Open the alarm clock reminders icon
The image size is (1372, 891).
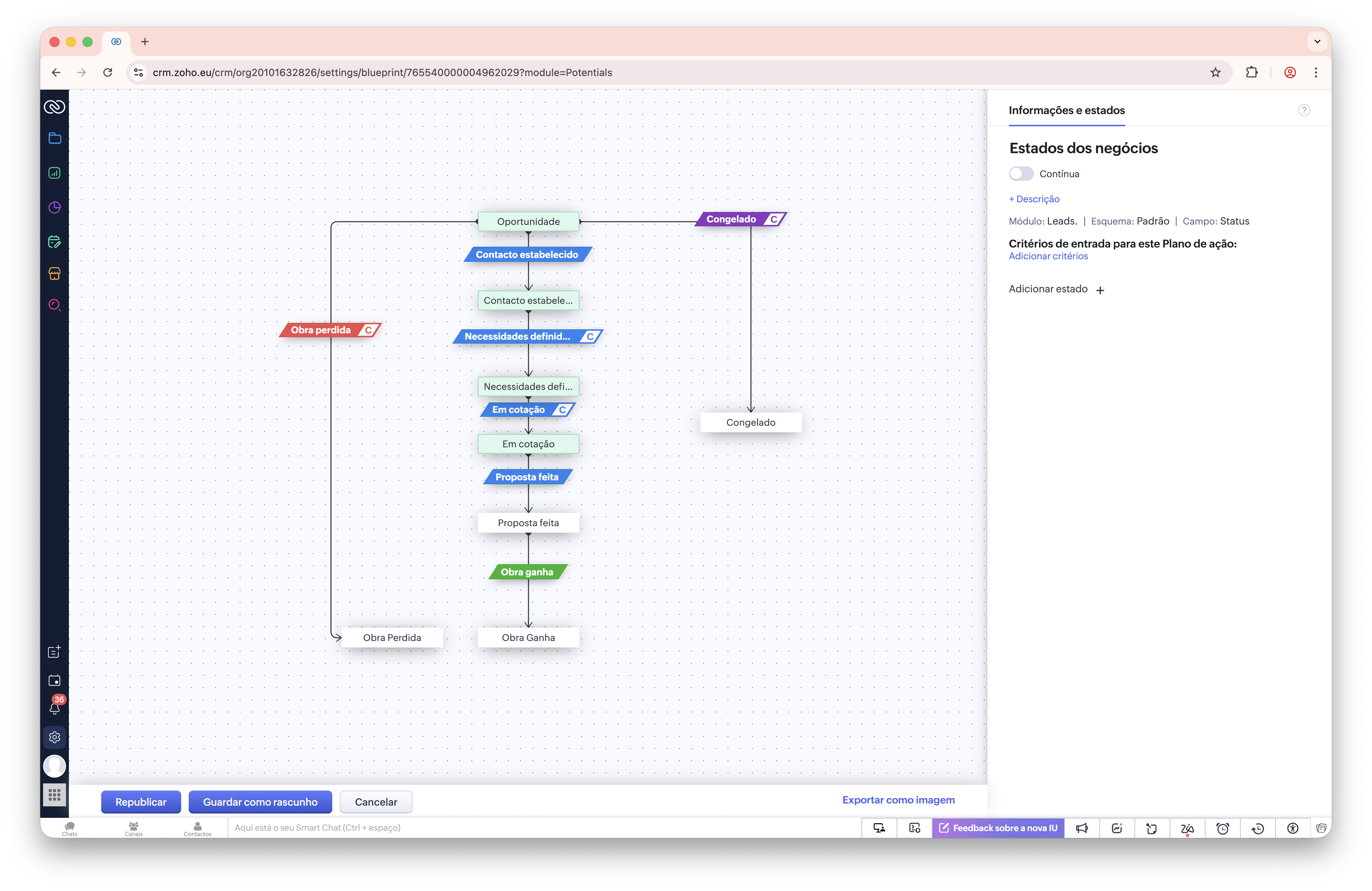pyautogui.click(x=1222, y=828)
